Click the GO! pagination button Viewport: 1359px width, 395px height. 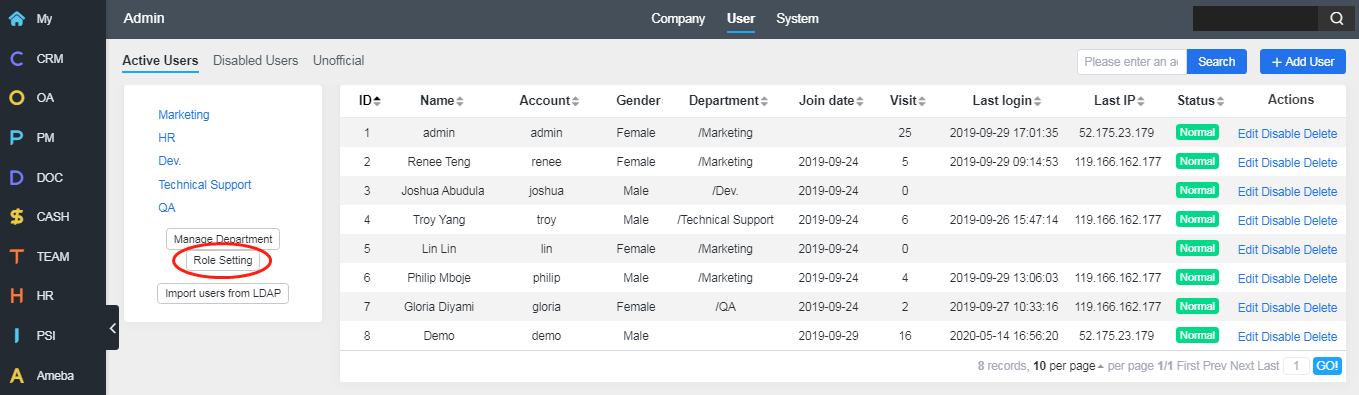point(1327,366)
